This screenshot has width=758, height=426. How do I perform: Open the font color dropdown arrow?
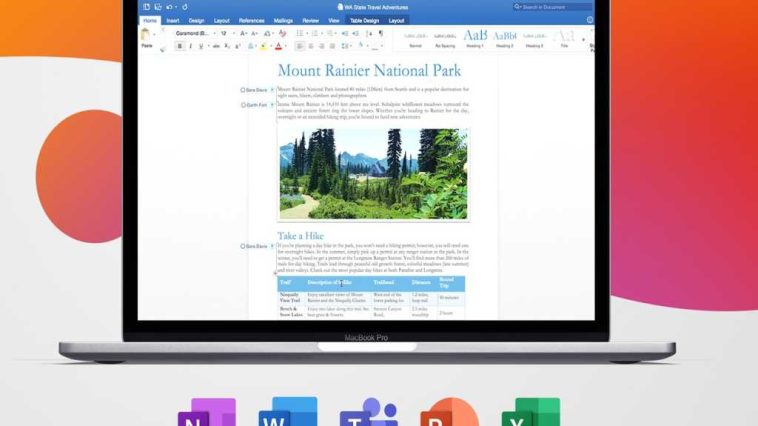(x=286, y=46)
